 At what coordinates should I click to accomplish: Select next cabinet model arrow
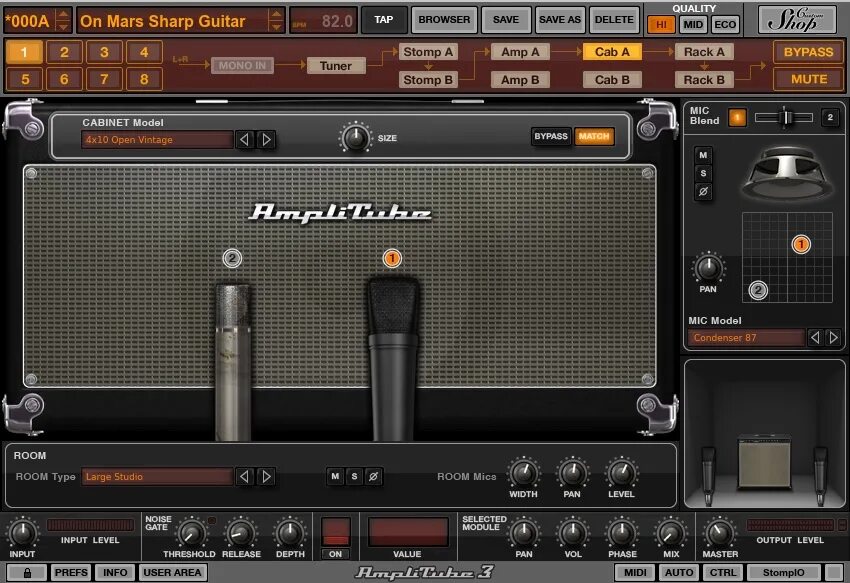coord(266,139)
